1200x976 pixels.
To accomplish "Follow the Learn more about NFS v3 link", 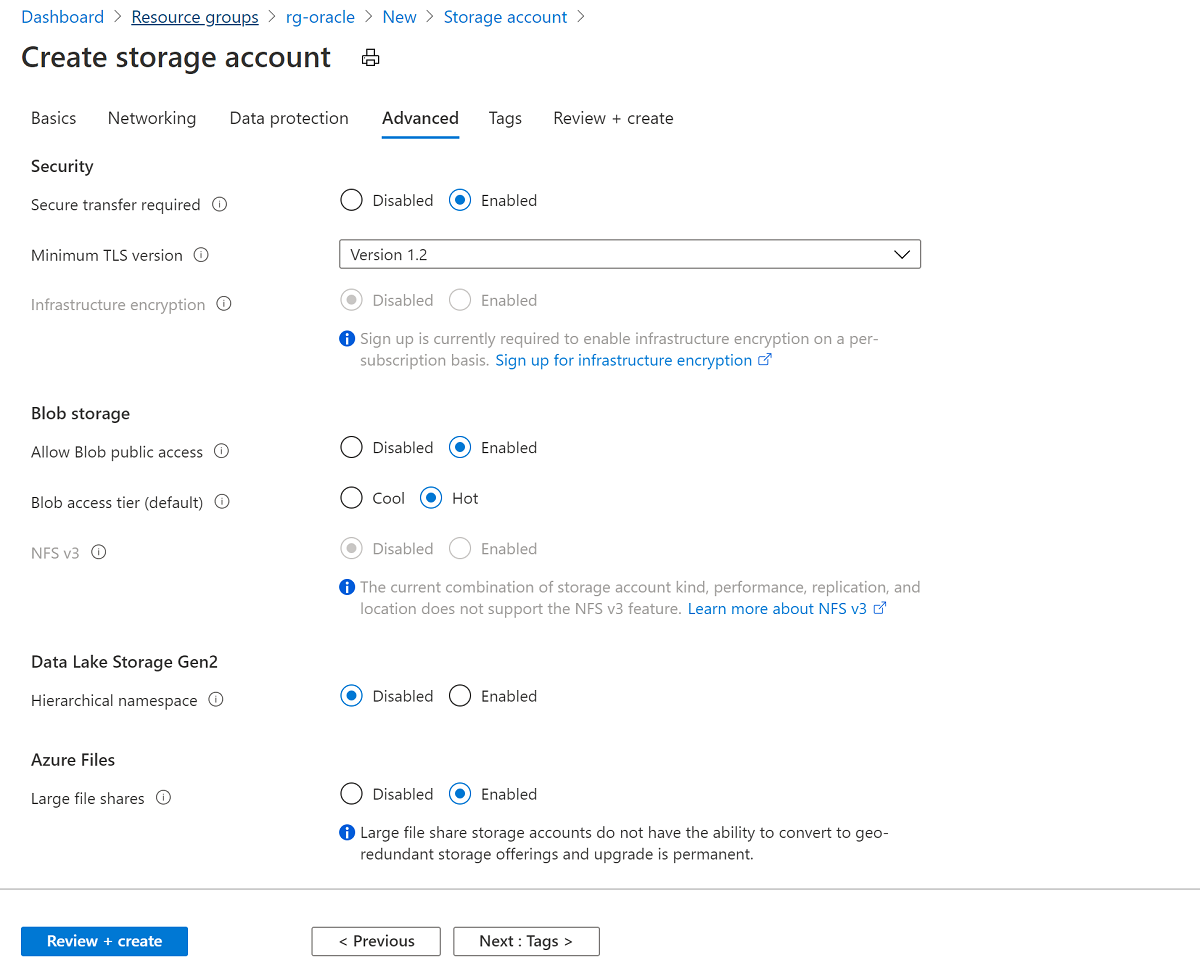I will 778,608.
